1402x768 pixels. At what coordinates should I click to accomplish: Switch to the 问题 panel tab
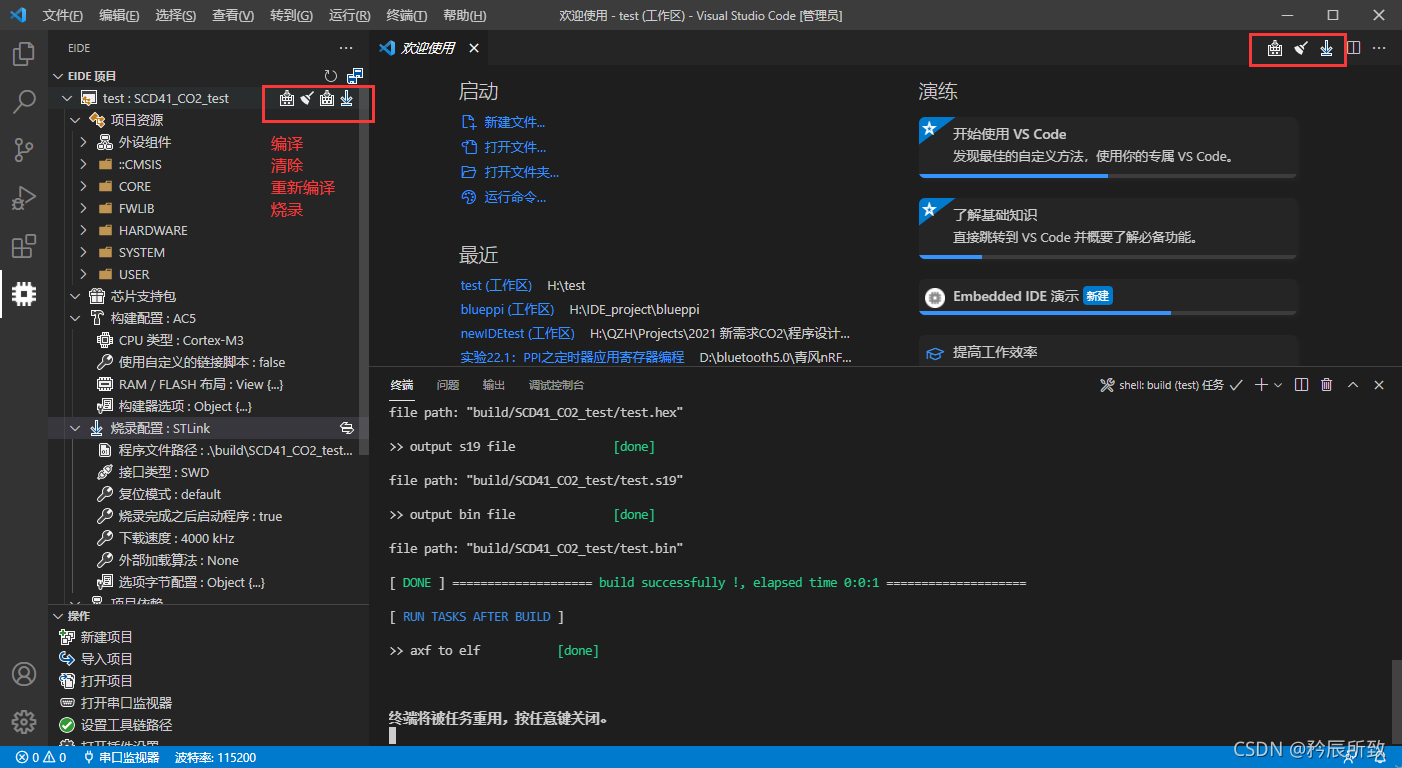(x=448, y=385)
